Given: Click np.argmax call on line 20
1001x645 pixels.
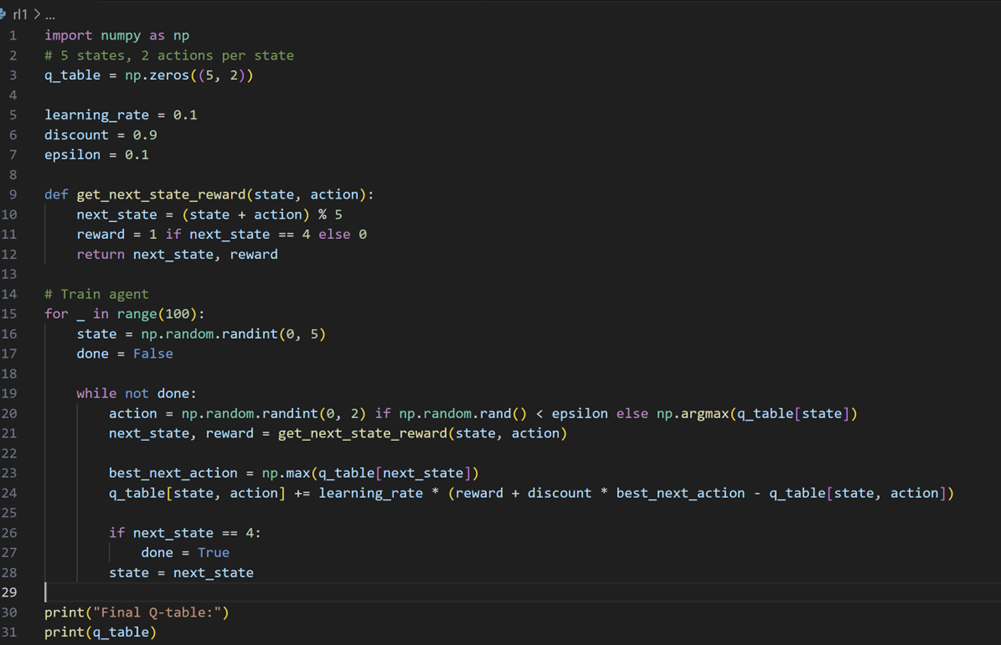Looking at the screenshot, I should (x=756, y=413).
